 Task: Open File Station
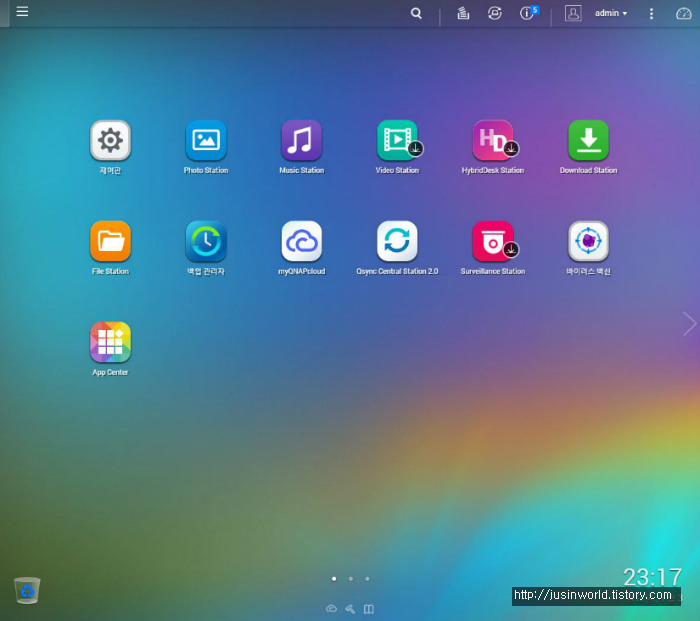(110, 241)
